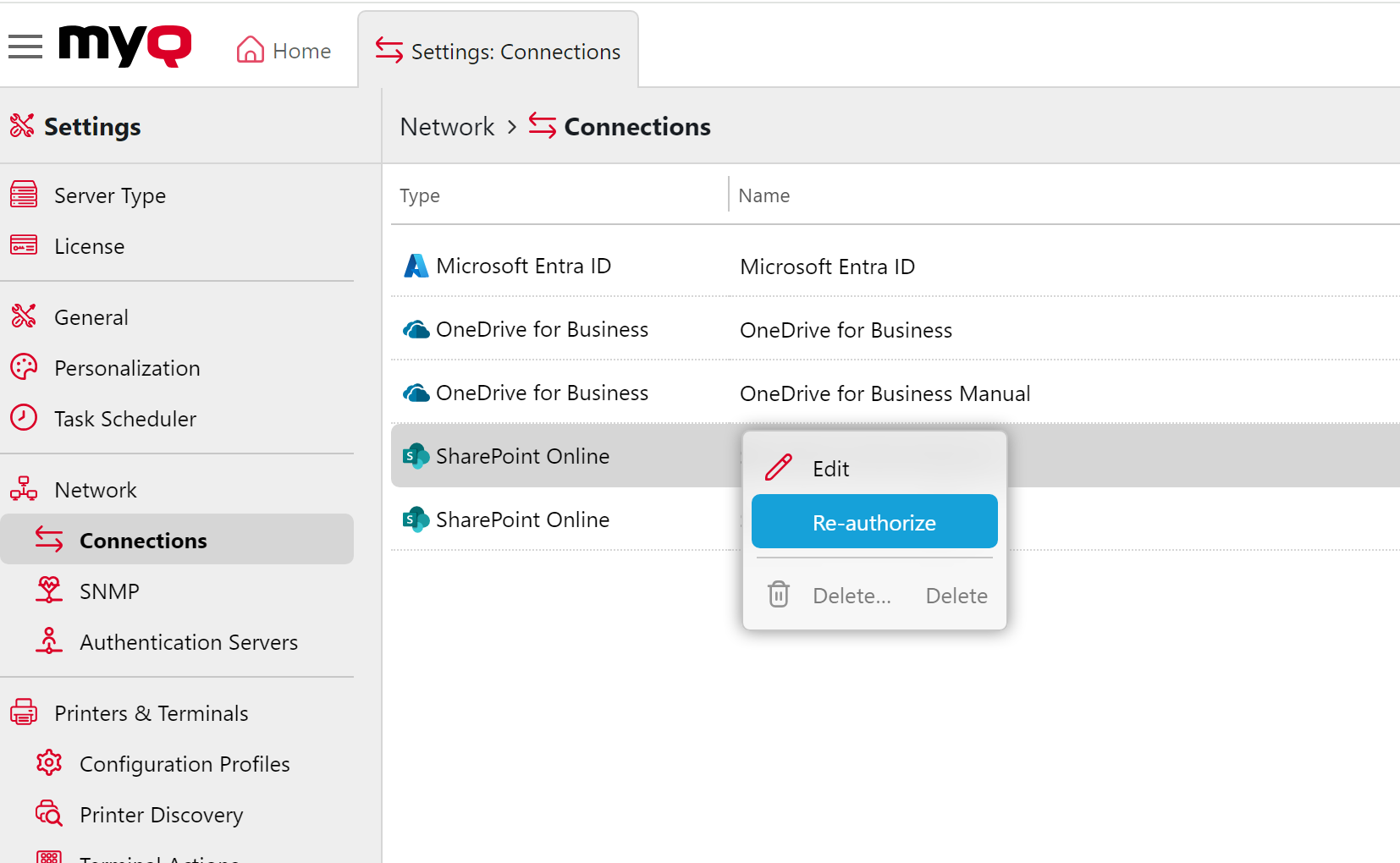The height and width of the screenshot is (863, 1400).
Task: Open the Server Type settings icon
Action: click(x=23, y=195)
